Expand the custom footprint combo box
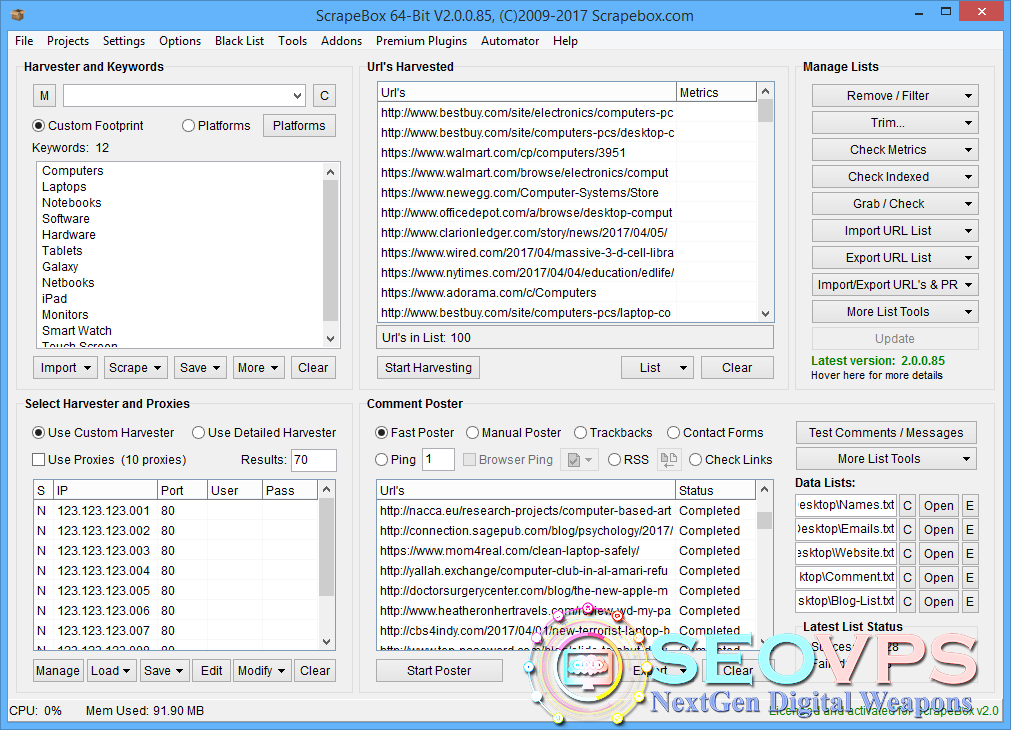The width and height of the screenshot is (1011, 730). pos(297,95)
